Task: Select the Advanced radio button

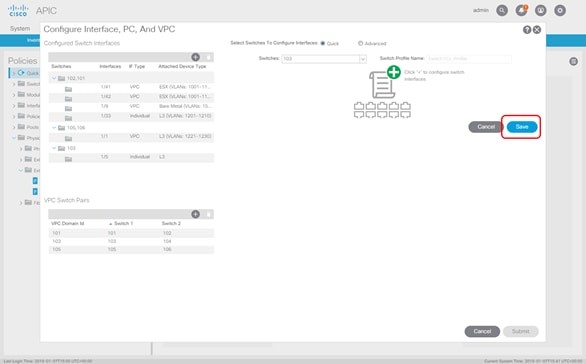Action: pos(361,43)
